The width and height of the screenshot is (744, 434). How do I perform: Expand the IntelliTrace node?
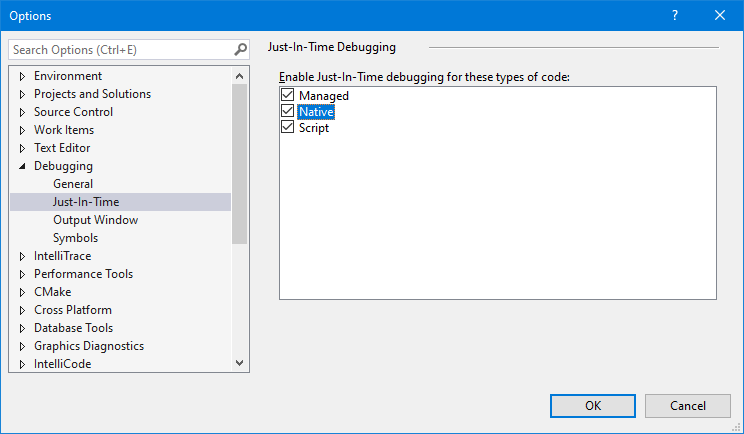point(22,257)
